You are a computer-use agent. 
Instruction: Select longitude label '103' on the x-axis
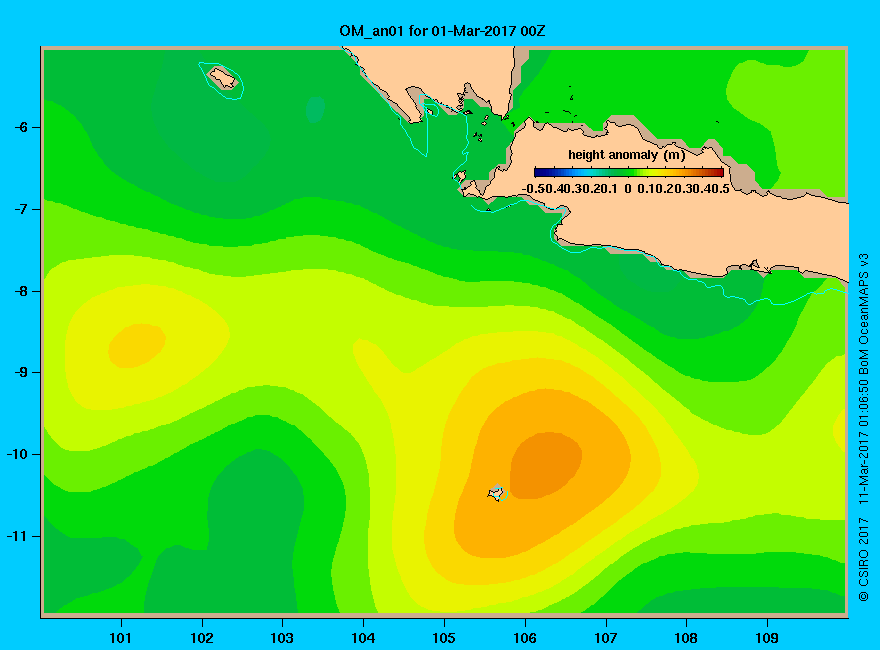(x=282, y=638)
